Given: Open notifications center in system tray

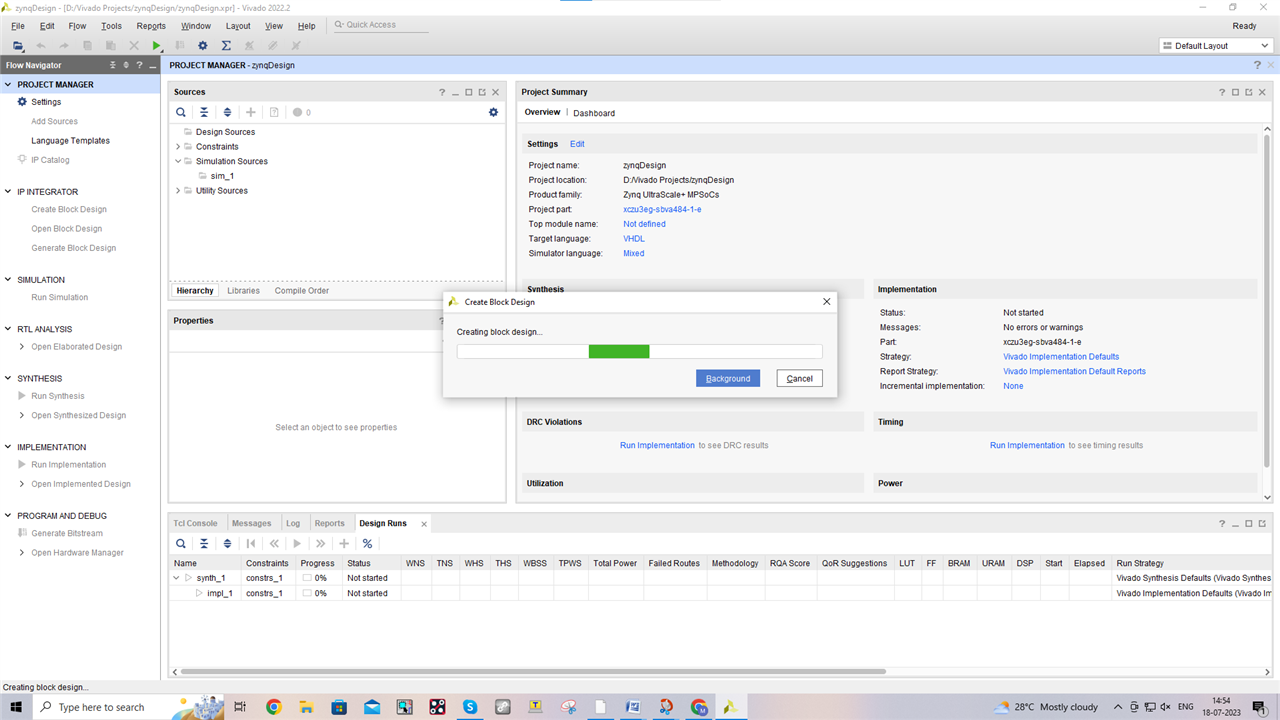Looking at the screenshot, I should (x=1260, y=707).
